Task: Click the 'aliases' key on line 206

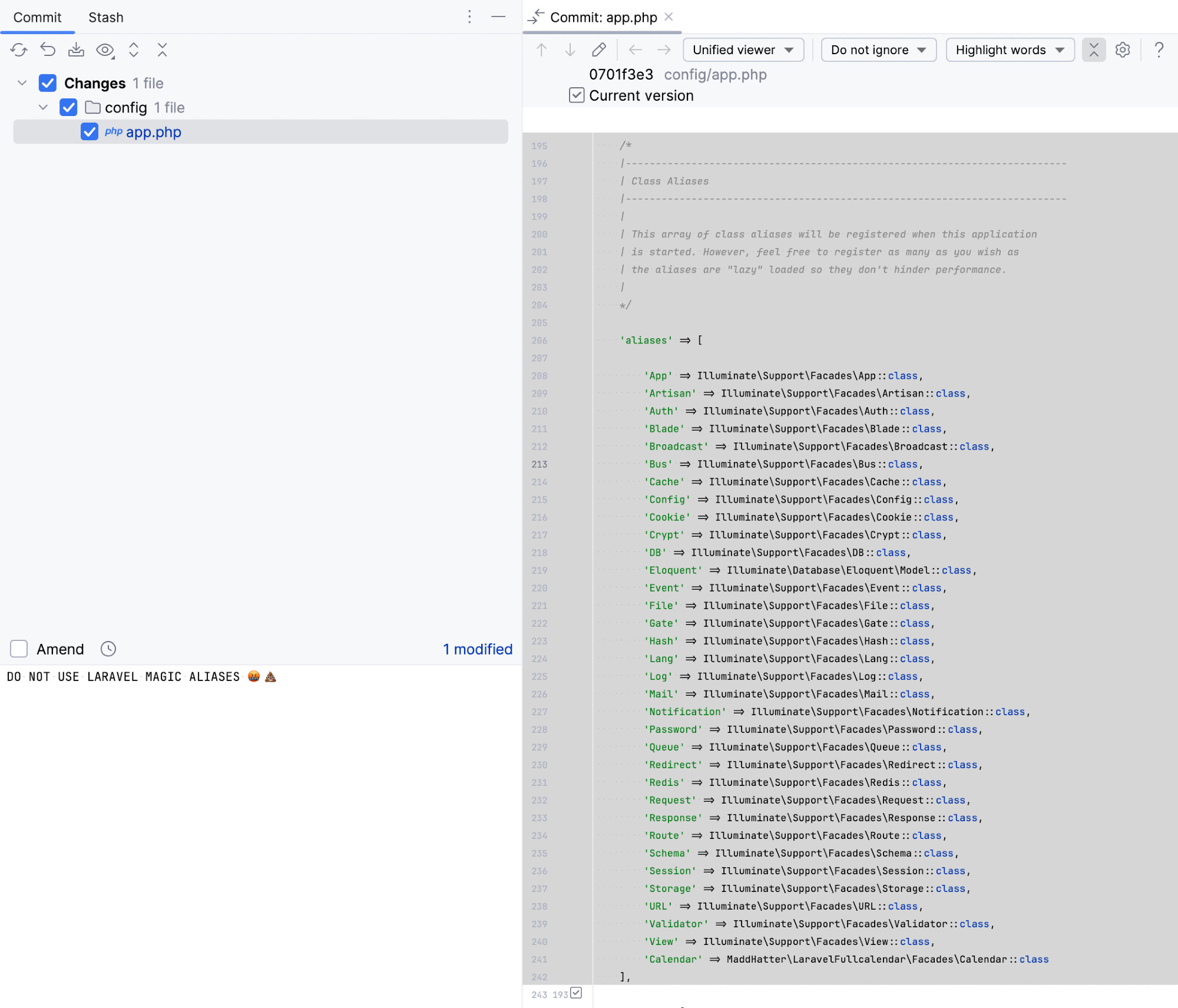Action: [x=646, y=341]
